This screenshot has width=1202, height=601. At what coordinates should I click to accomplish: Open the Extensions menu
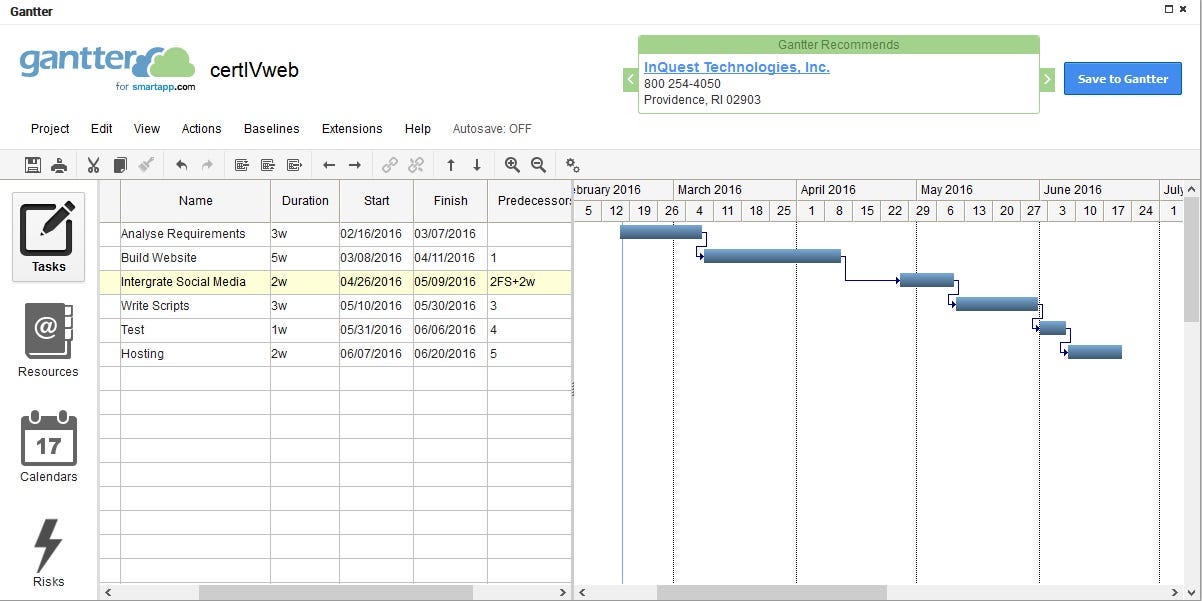tap(352, 129)
